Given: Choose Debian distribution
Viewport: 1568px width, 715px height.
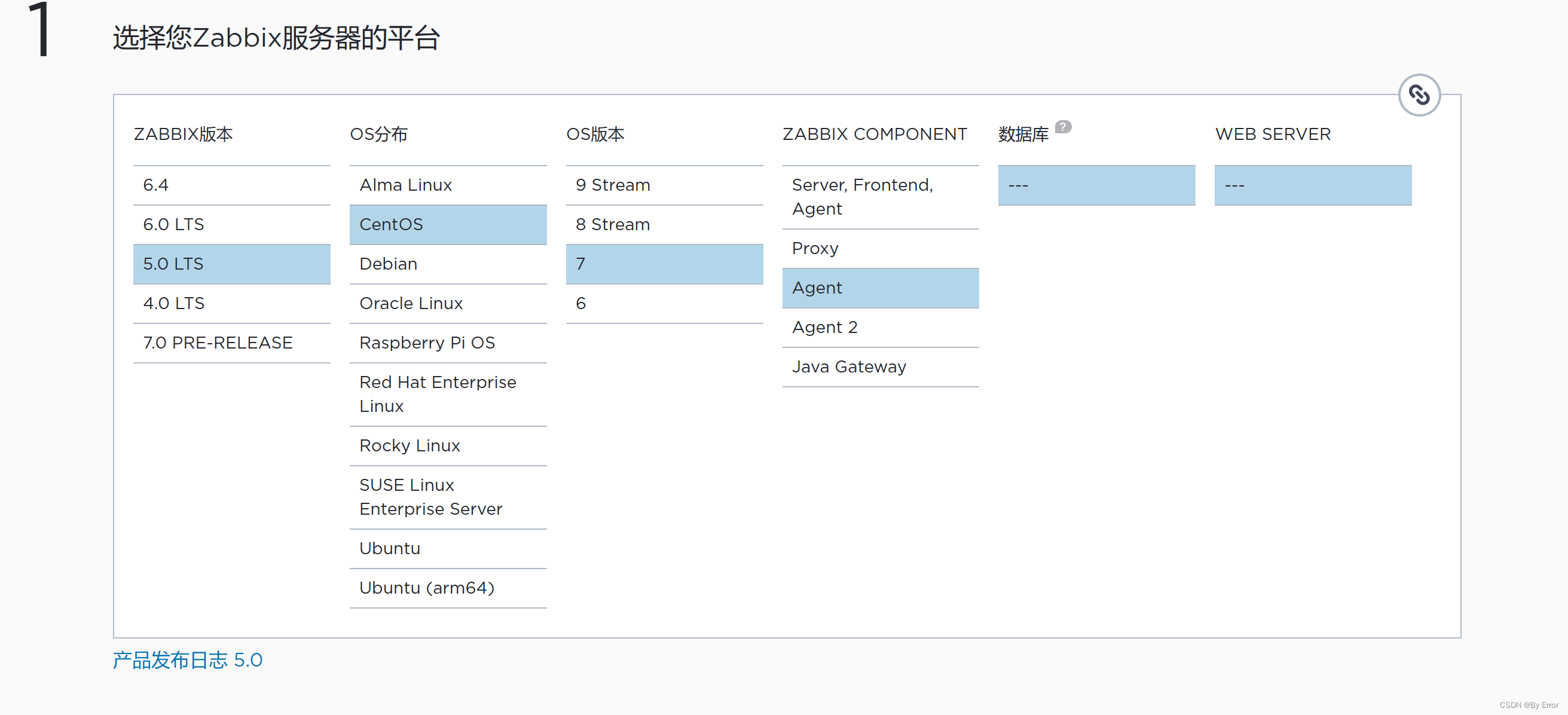Looking at the screenshot, I should click(x=448, y=264).
